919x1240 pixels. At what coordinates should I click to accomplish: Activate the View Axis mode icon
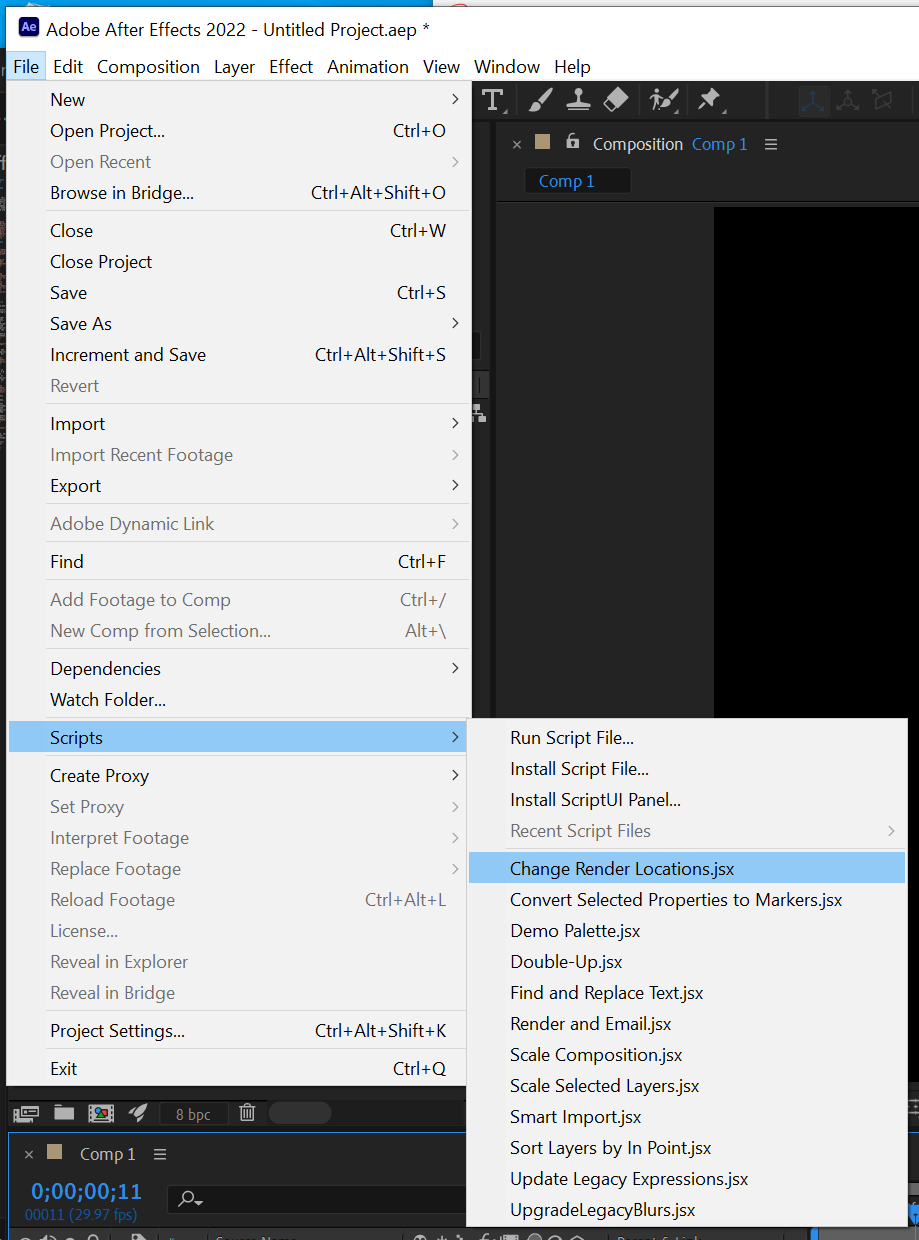coord(882,99)
